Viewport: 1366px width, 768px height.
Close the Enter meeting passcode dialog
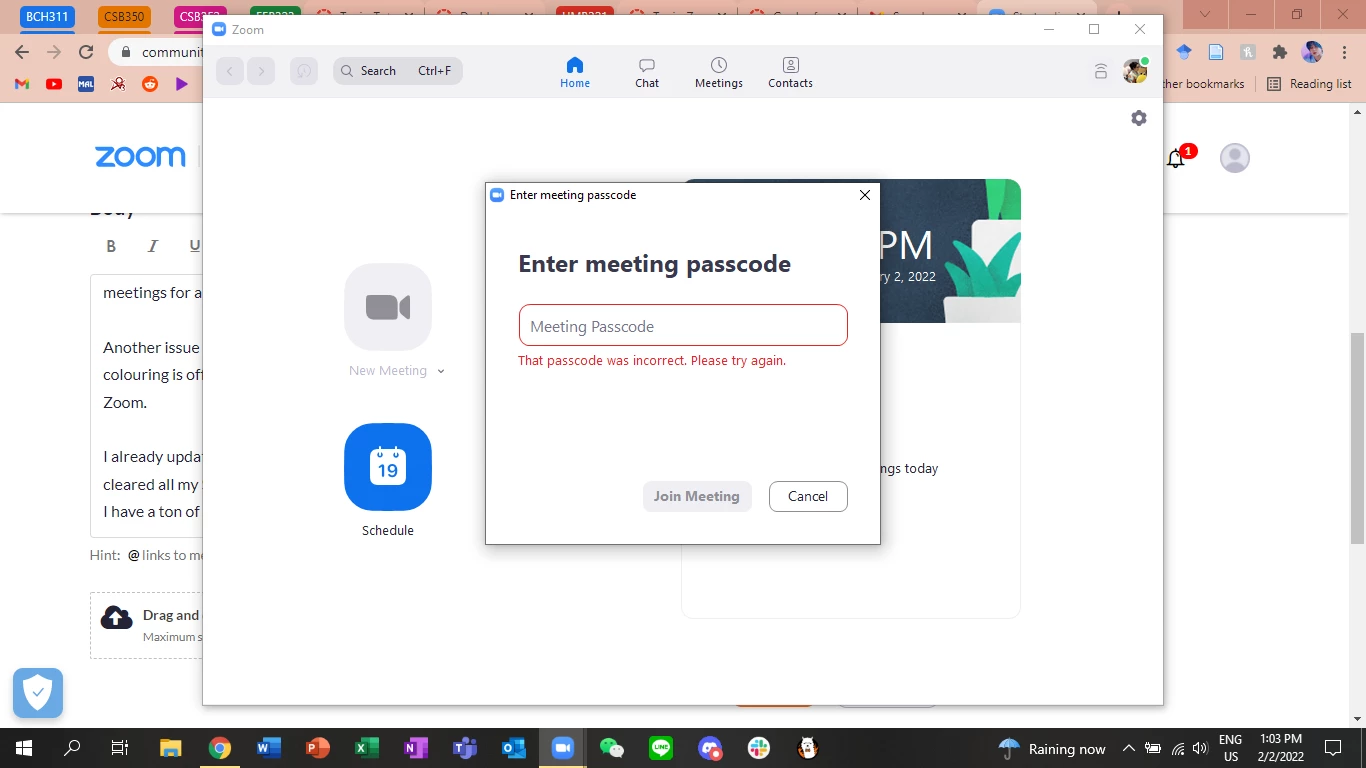(x=865, y=195)
